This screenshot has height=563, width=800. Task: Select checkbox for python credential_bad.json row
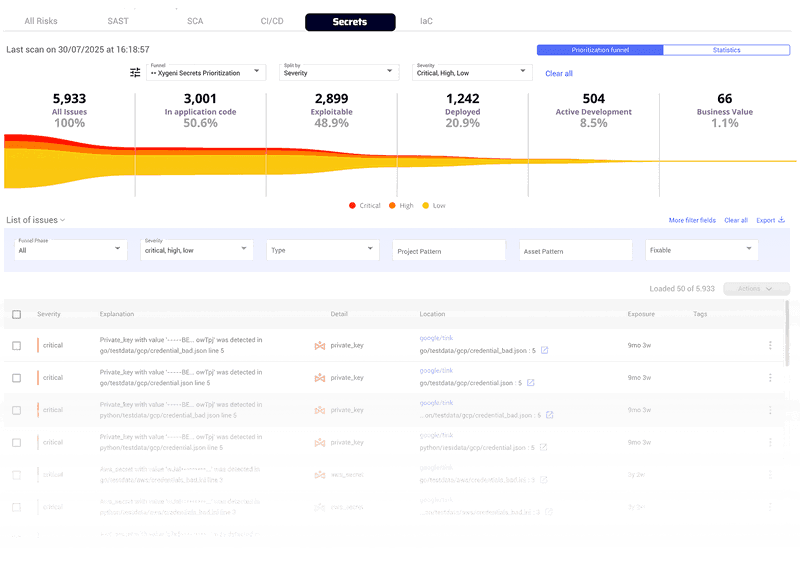coord(16,410)
